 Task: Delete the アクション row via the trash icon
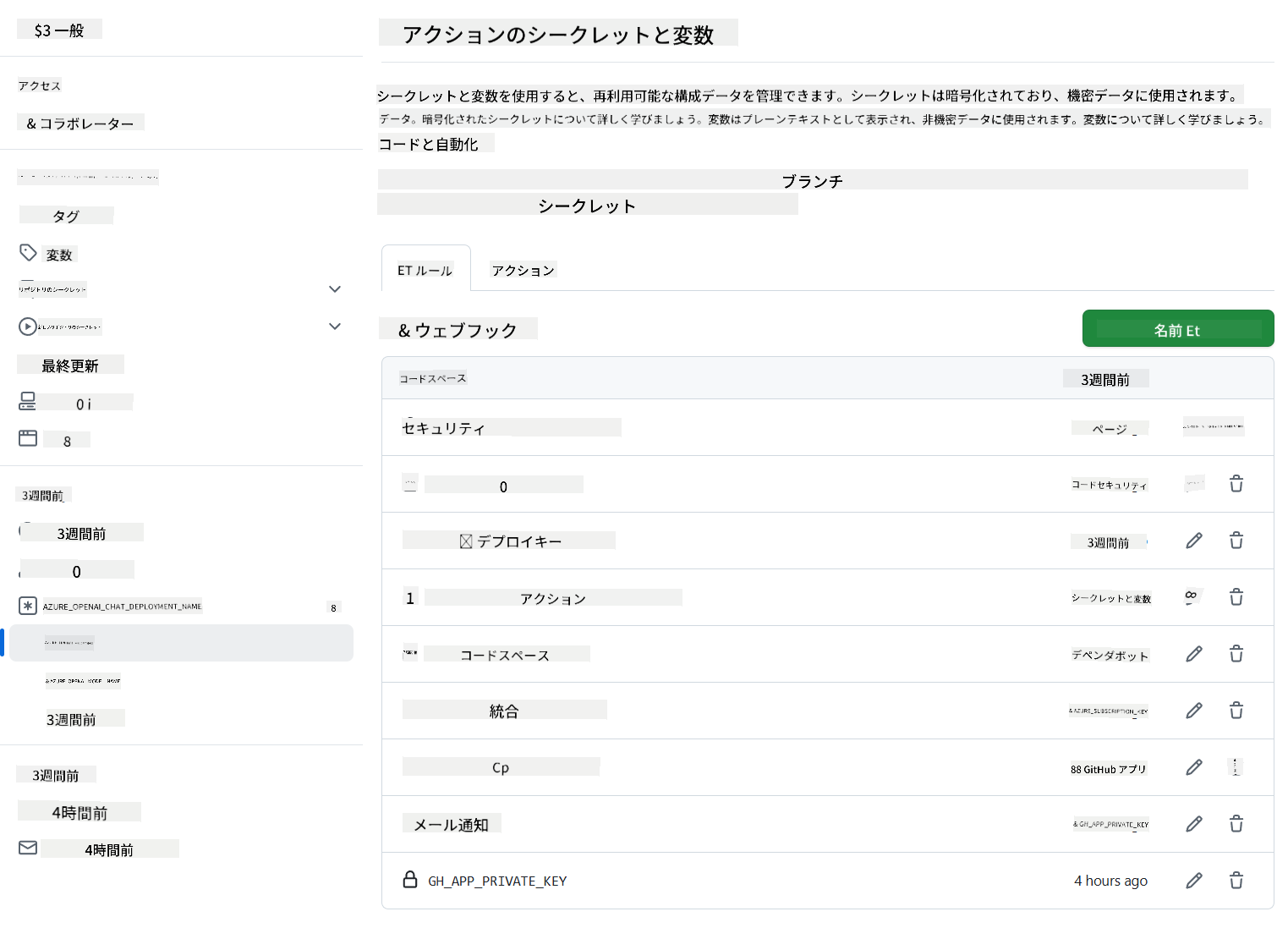coord(1236,597)
